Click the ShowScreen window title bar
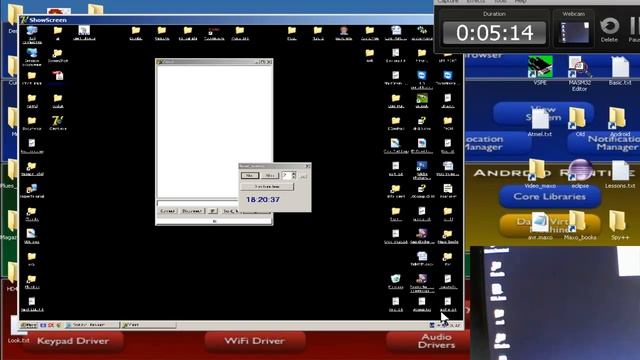 [x=227, y=20]
